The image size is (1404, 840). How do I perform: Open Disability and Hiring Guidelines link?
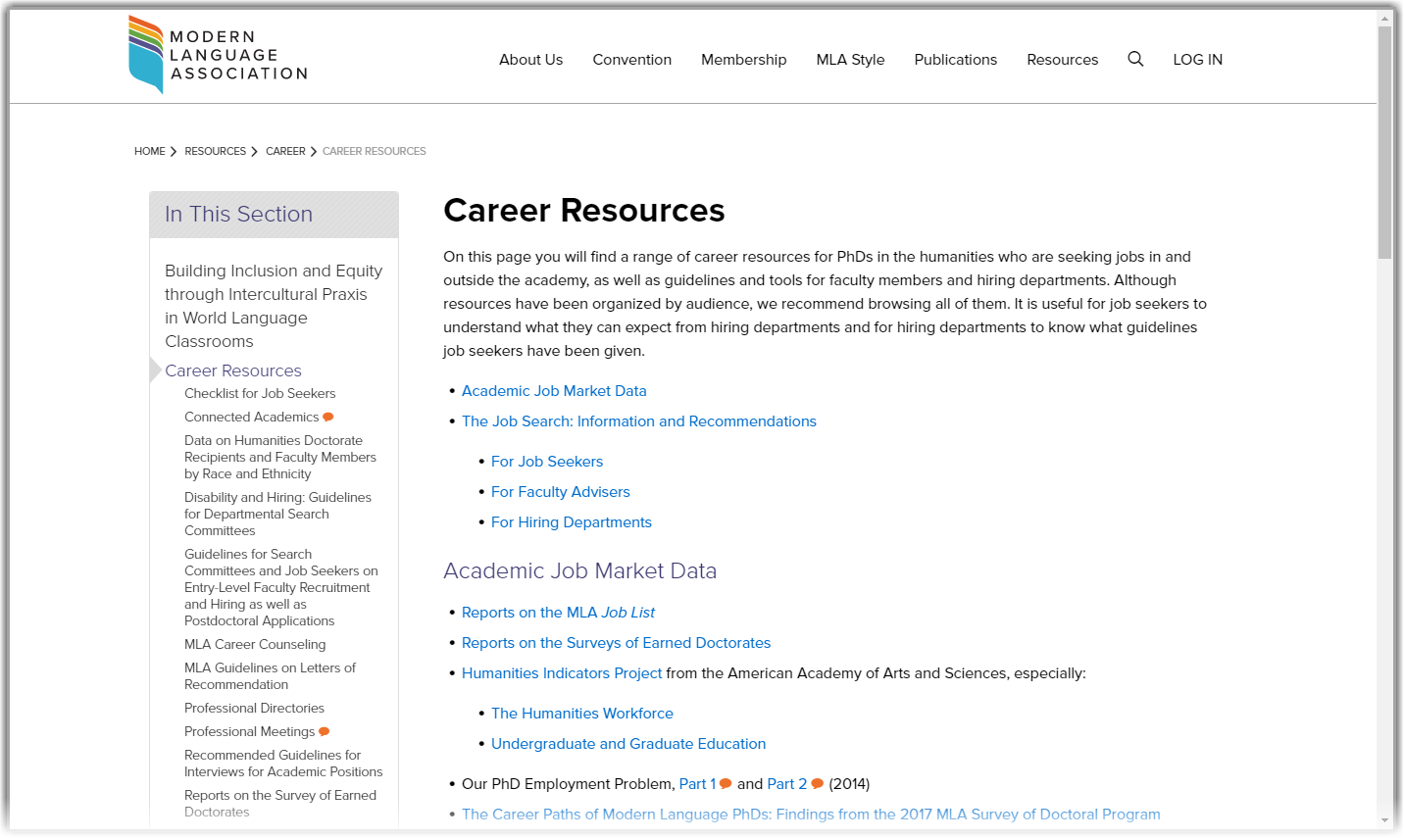277,515
